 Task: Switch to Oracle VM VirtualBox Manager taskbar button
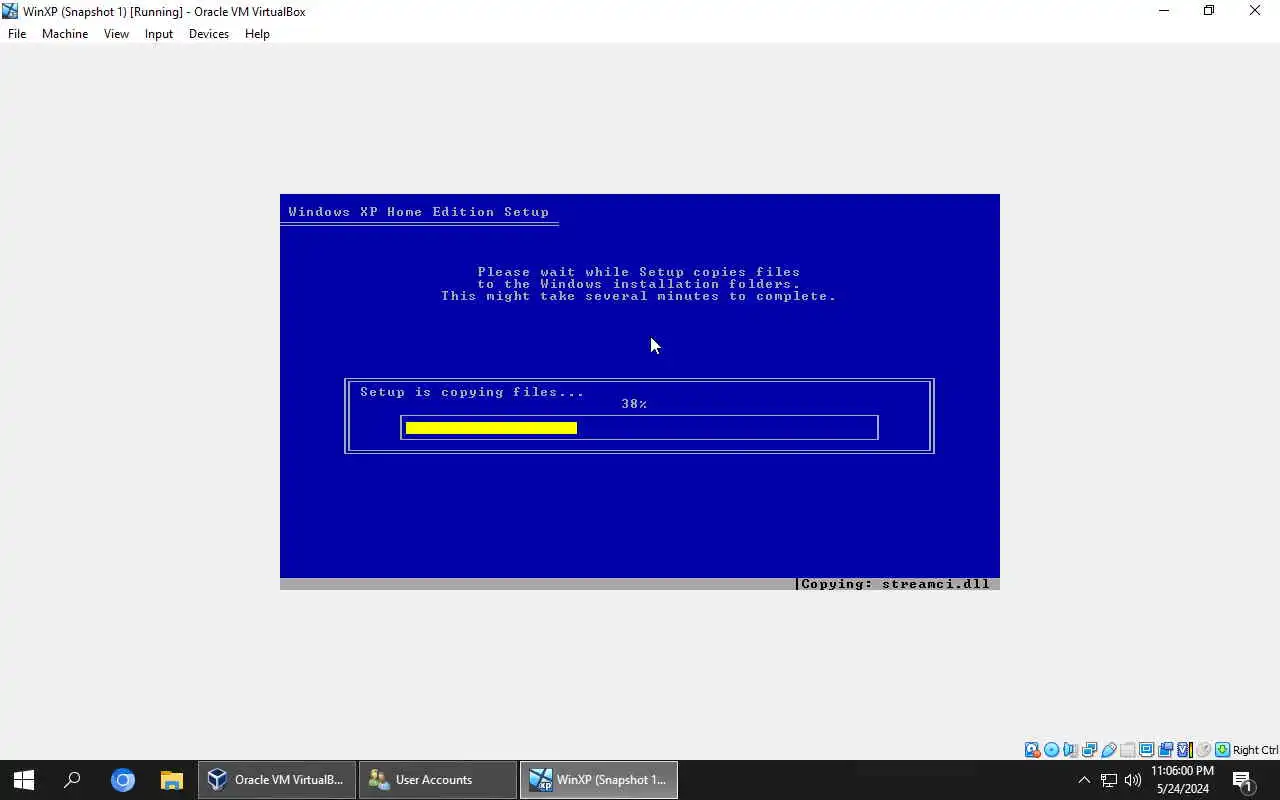(x=277, y=780)
